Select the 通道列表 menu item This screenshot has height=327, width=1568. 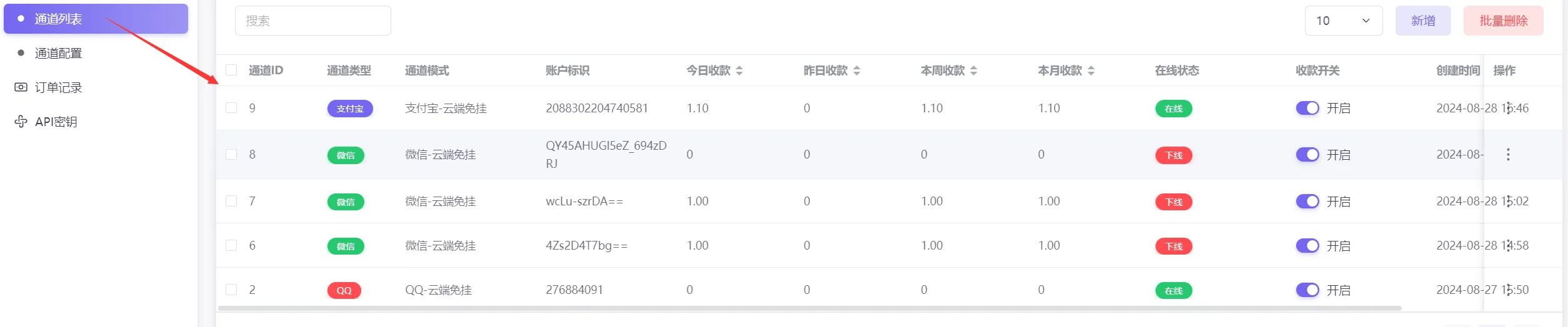[x=96, y=19]
